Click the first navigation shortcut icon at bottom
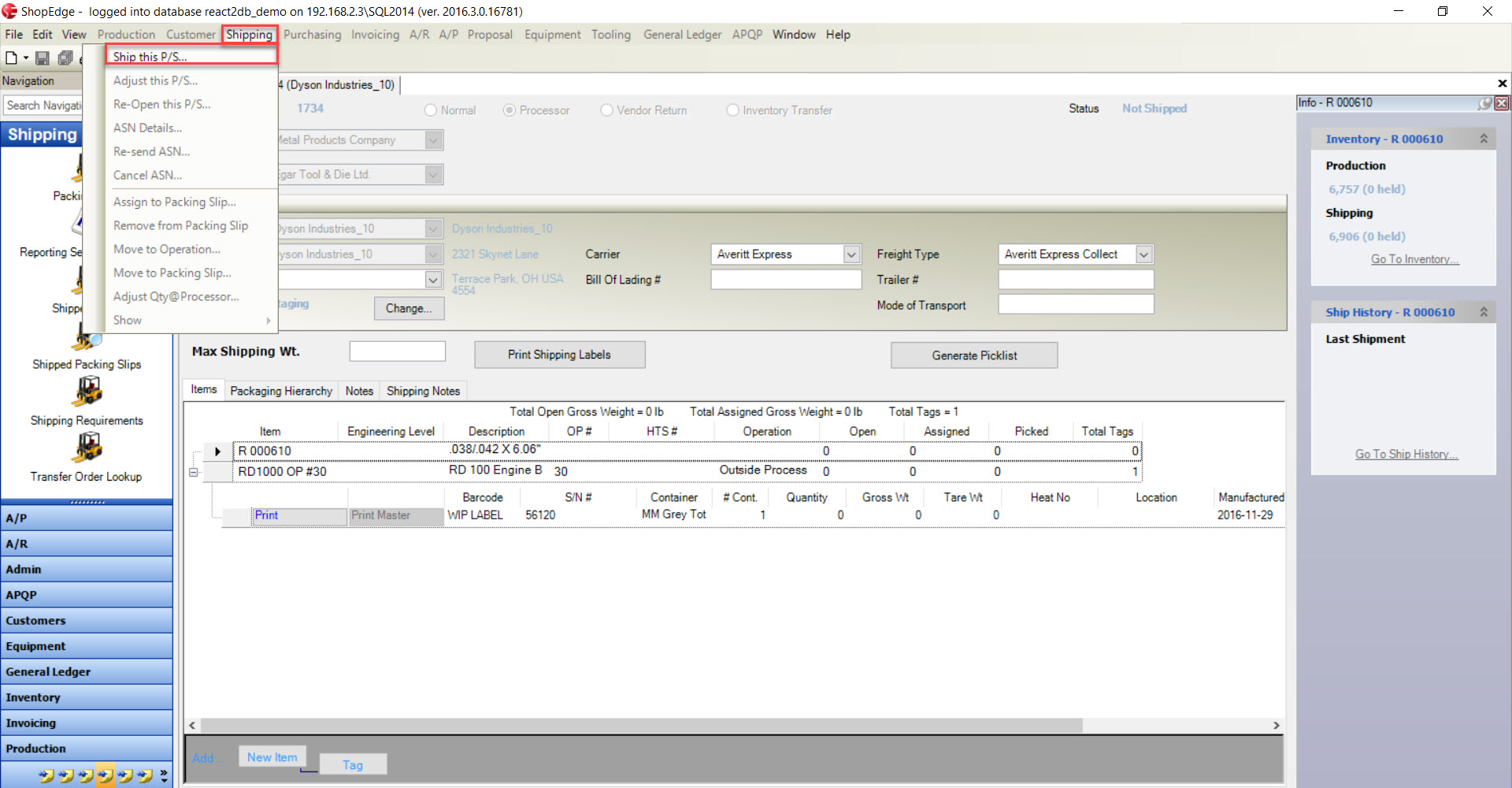Image resolution: width=1512 pixels, height=788 pixels. (46, 776)
